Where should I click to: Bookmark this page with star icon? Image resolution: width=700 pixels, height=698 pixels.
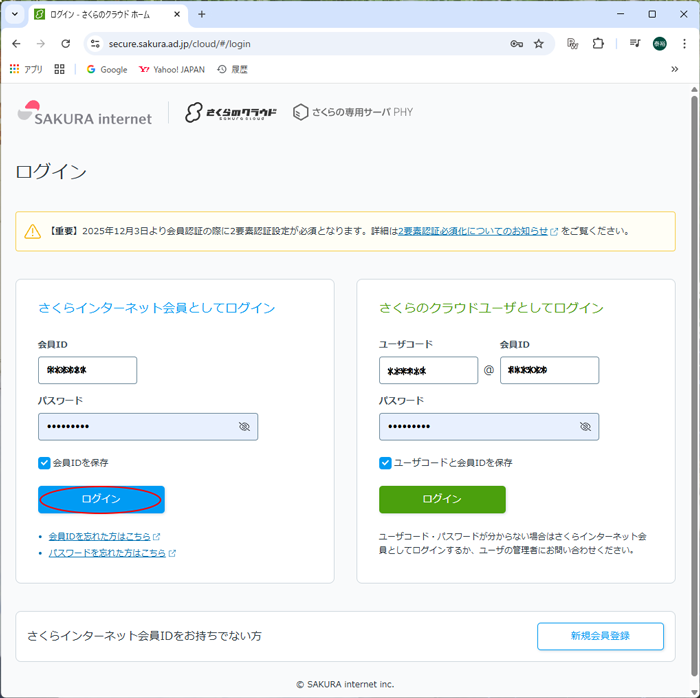tap(539, 44)
